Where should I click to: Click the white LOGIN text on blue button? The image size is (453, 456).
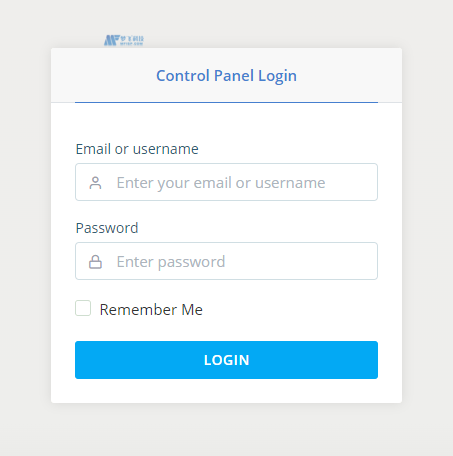[227, 360]
